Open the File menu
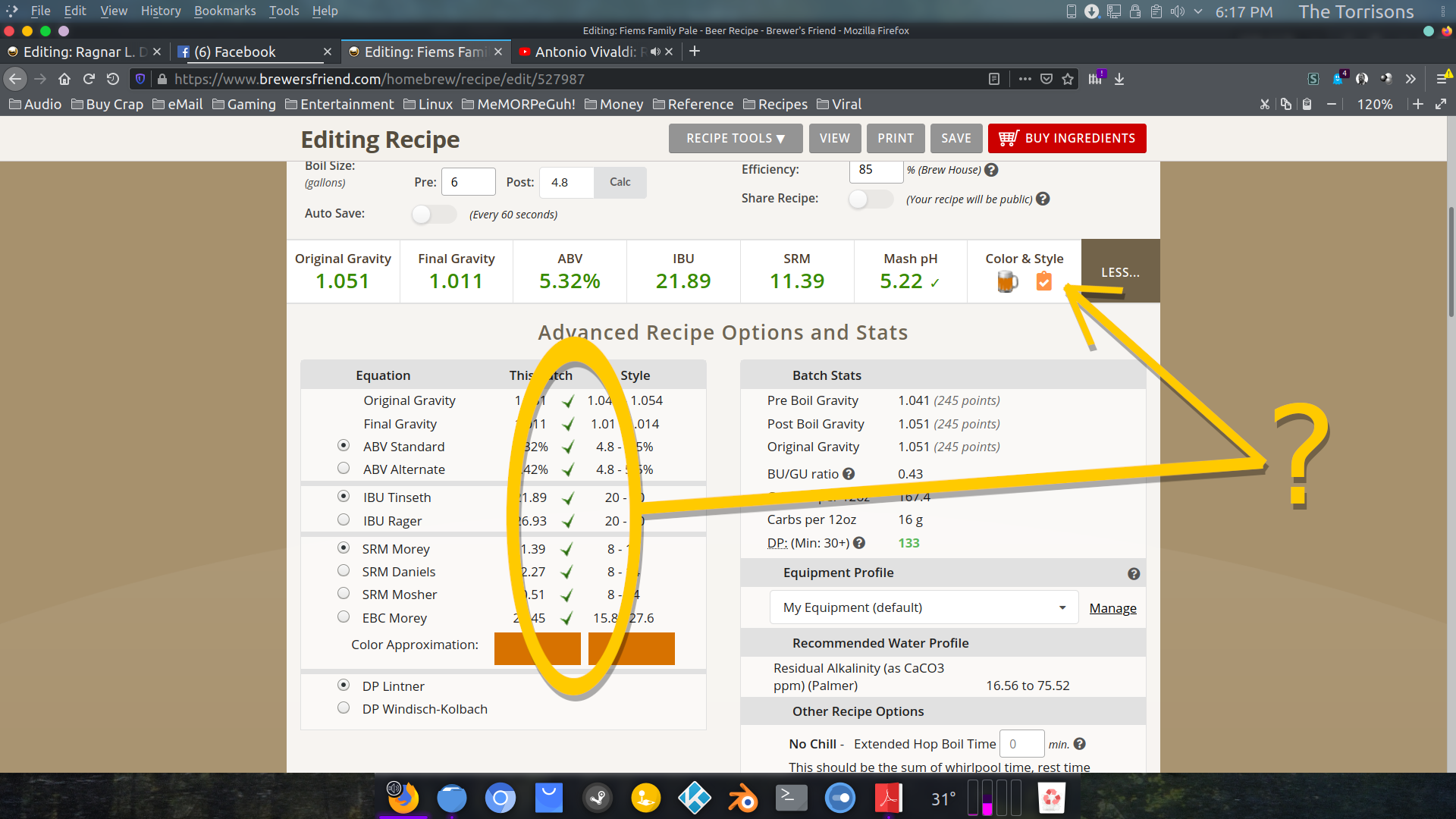Screen dimensions: 1456x819 [40, 11]
